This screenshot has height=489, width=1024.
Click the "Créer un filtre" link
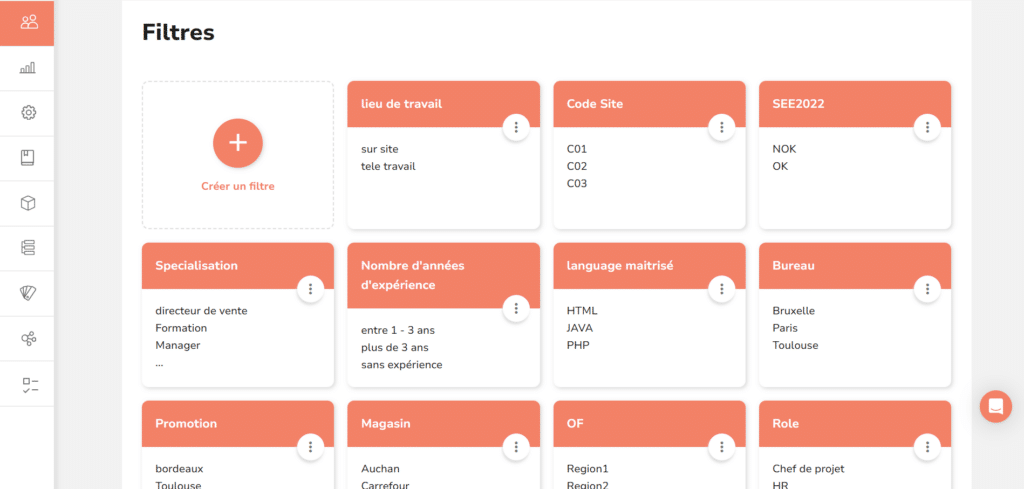[238, 186]
